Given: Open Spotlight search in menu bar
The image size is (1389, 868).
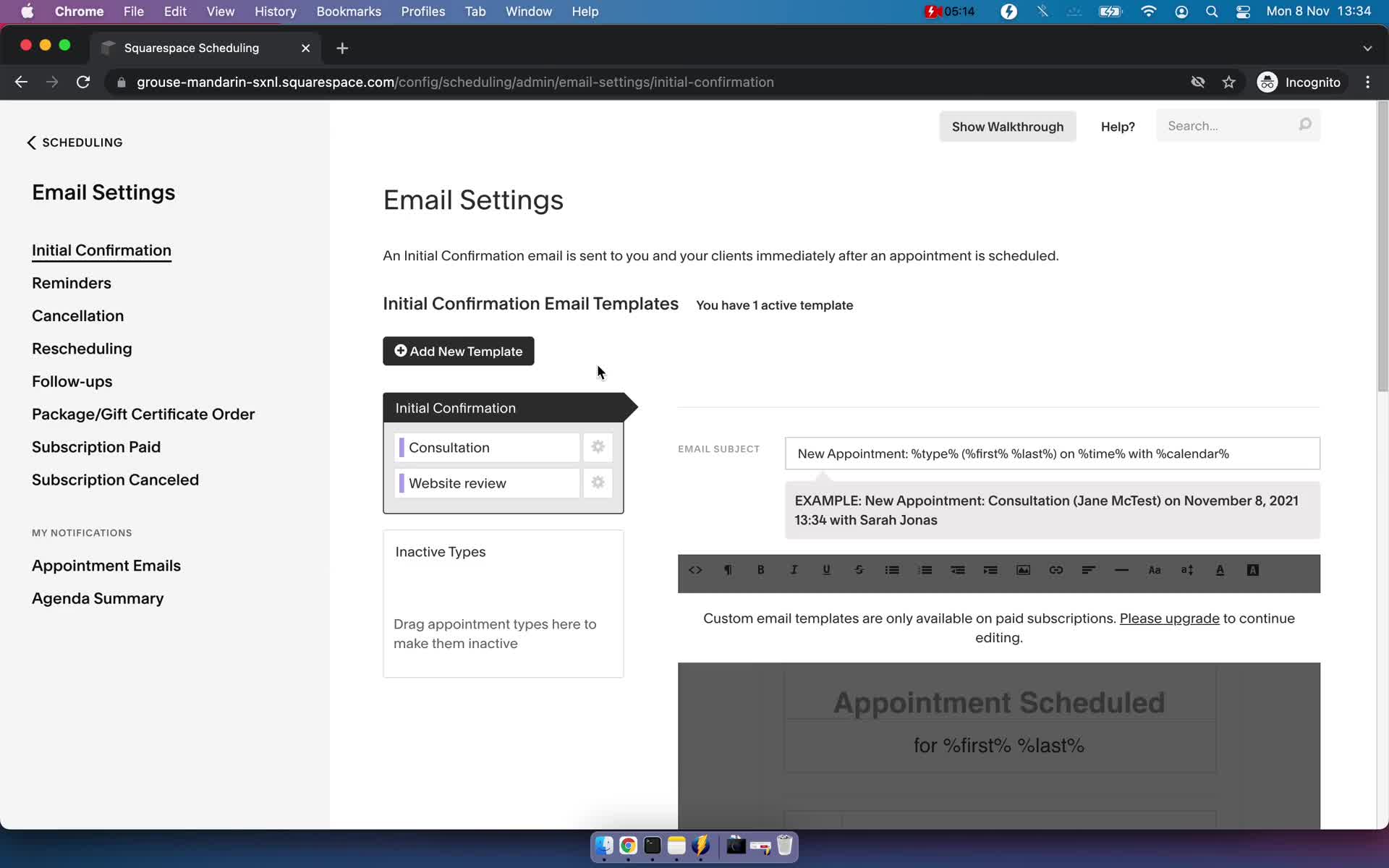Looking at the screenshot, I should pyautogui.click(x=1212, y=12).
